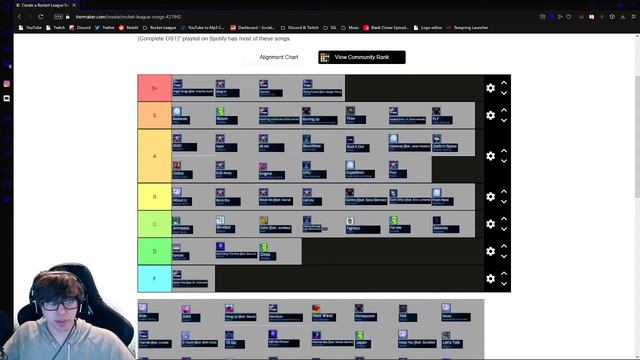Select the Expedition song tile
The width and height of the screenshot is (640, 360).
coord(360,170)
